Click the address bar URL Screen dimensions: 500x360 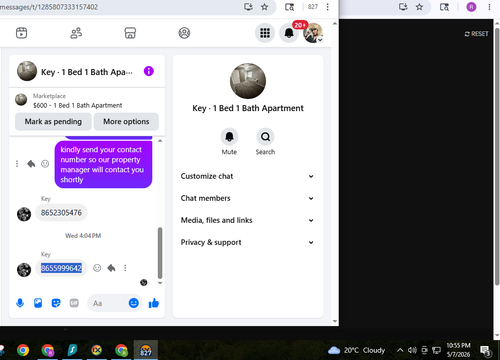pyautogui.click(x=49, y=7)
